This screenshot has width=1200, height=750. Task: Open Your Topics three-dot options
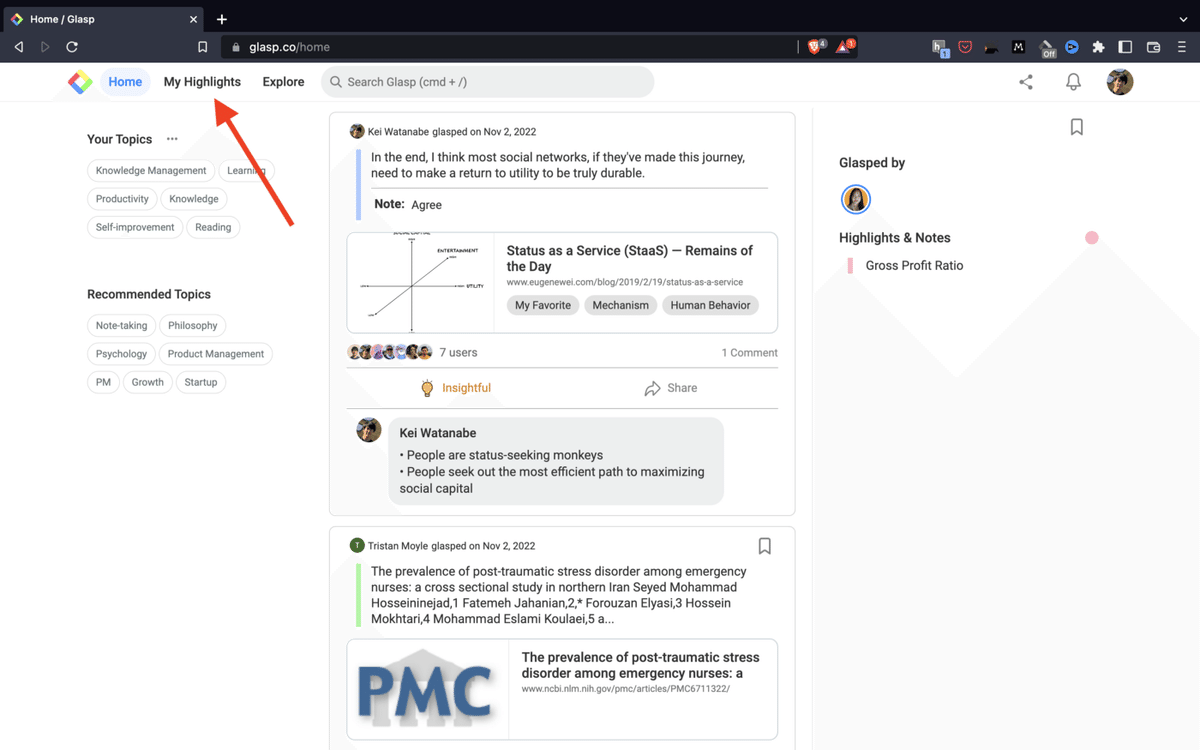[172, 139]
